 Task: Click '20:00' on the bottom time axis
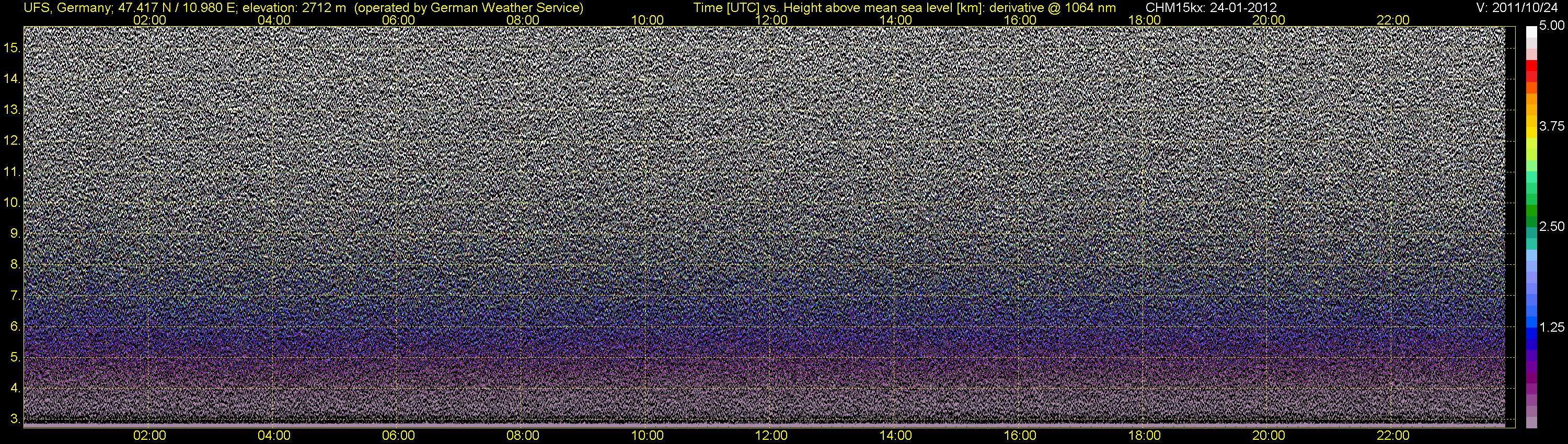(x=1269, y=436)
